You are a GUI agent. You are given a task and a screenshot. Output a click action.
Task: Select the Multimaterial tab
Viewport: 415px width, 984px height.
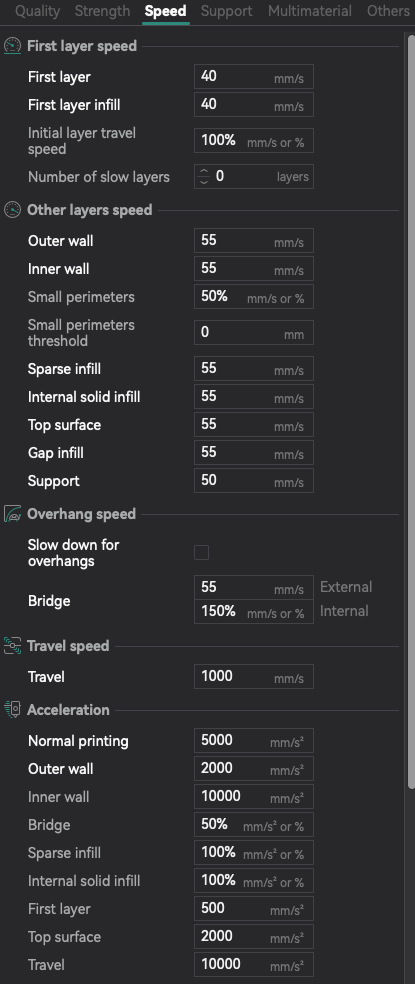(x=310, y=11)
